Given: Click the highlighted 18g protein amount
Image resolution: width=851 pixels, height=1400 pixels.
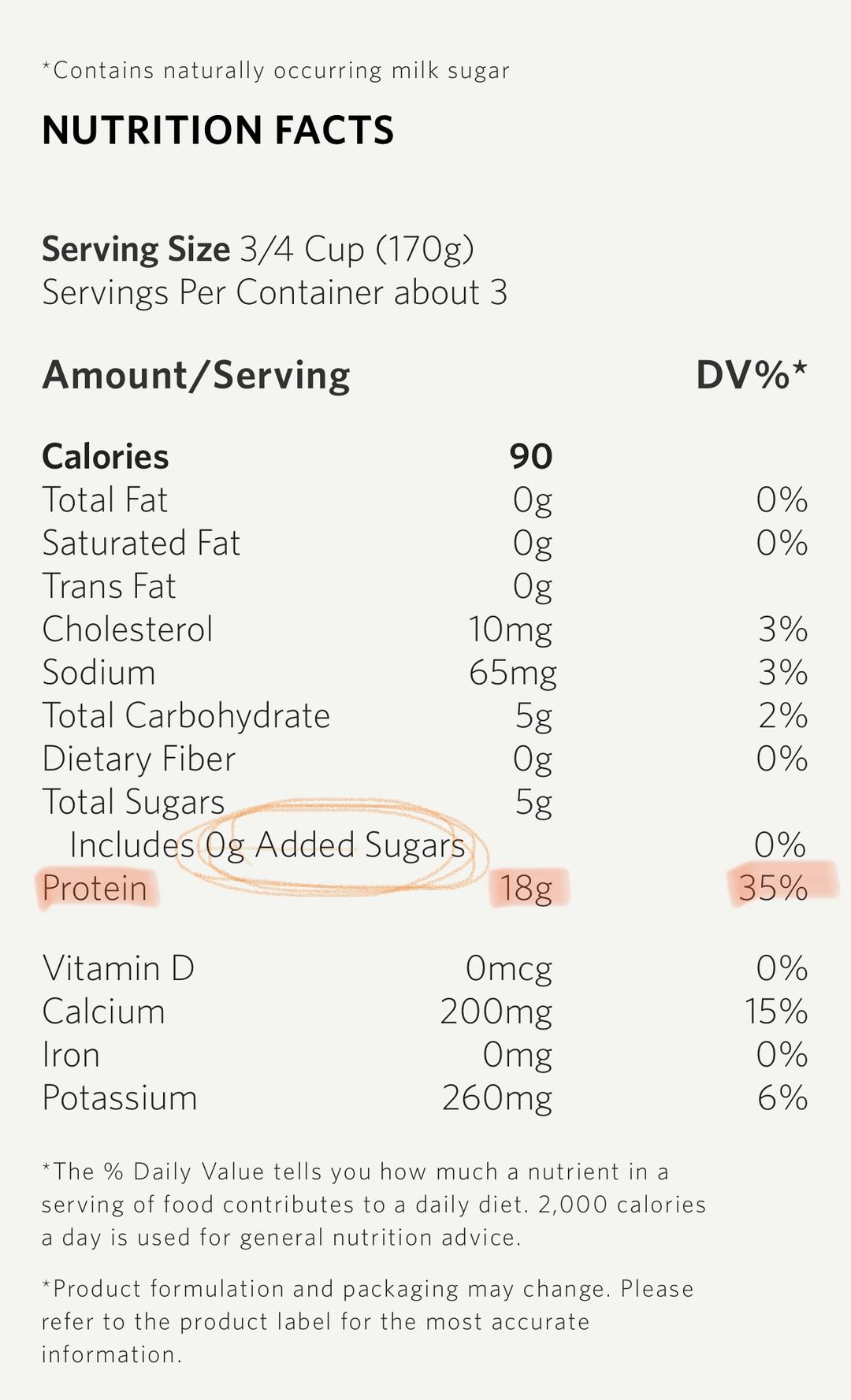Looking at the screenshot, I should (526, 889).
